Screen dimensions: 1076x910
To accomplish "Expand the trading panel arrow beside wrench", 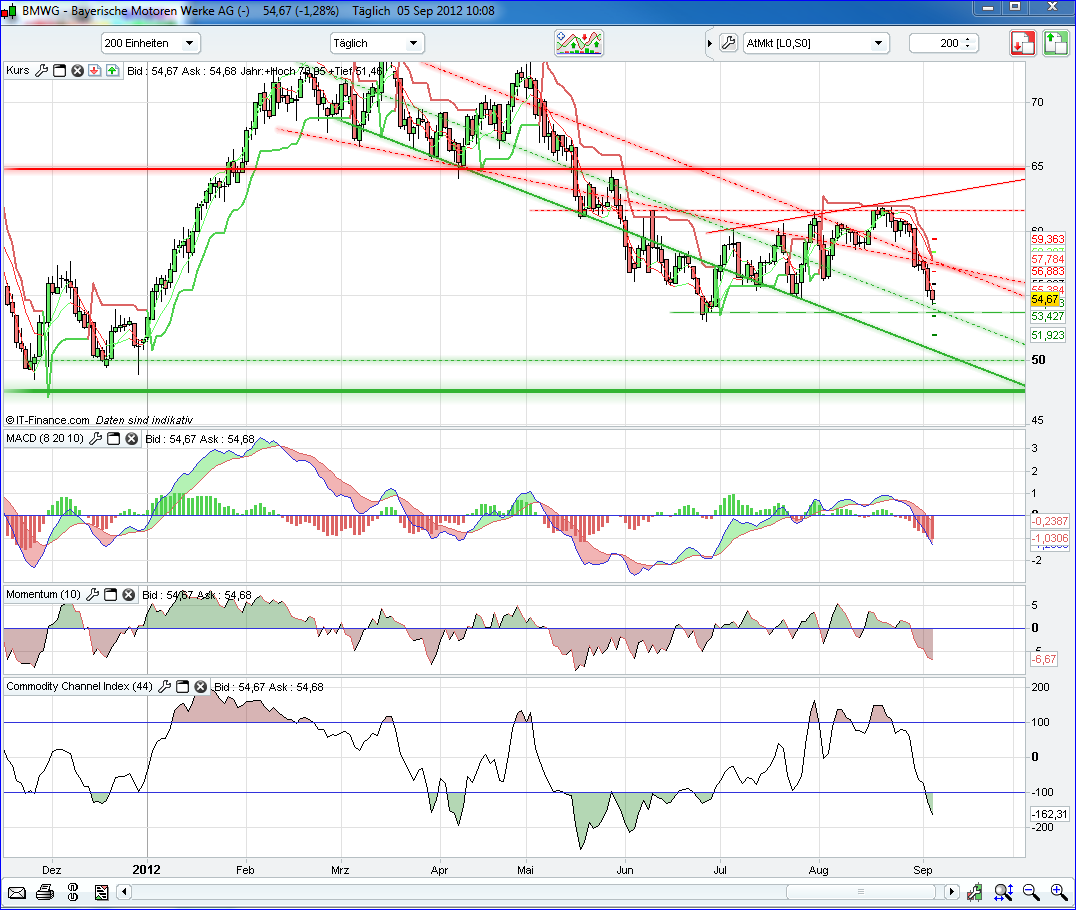I will 709,43.
